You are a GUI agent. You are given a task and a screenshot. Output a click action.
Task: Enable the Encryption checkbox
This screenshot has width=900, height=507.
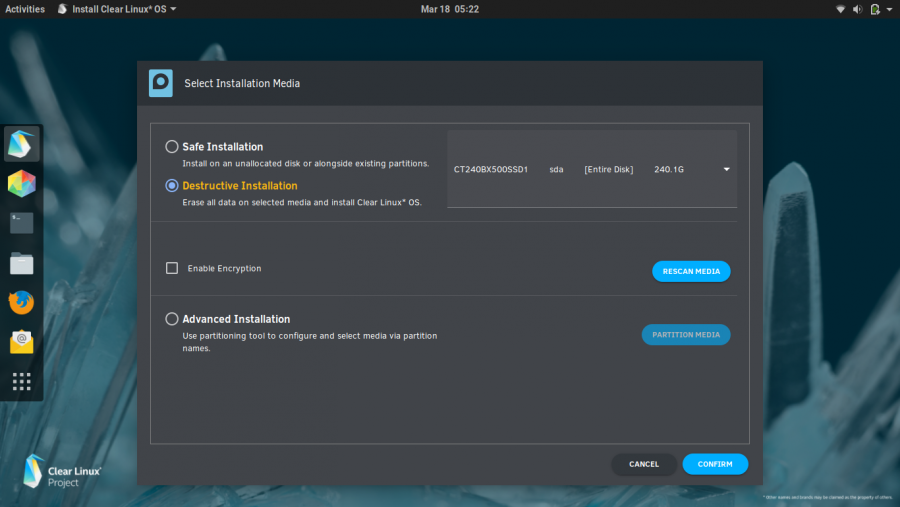pos(172,268)
